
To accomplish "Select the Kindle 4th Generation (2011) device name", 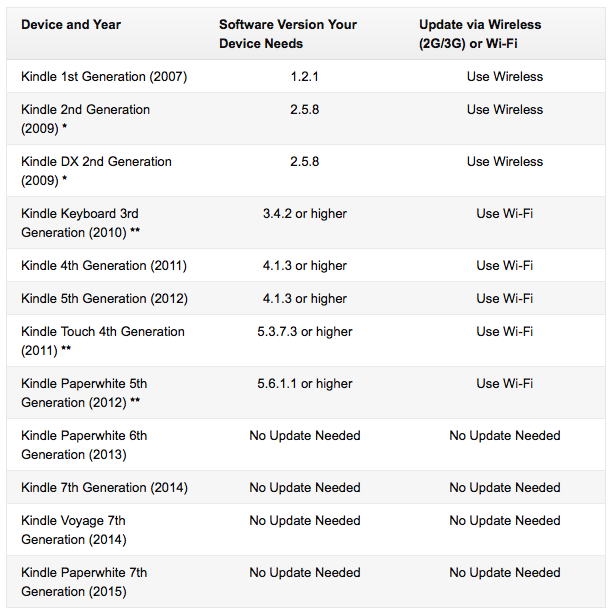I will point(104,266).
